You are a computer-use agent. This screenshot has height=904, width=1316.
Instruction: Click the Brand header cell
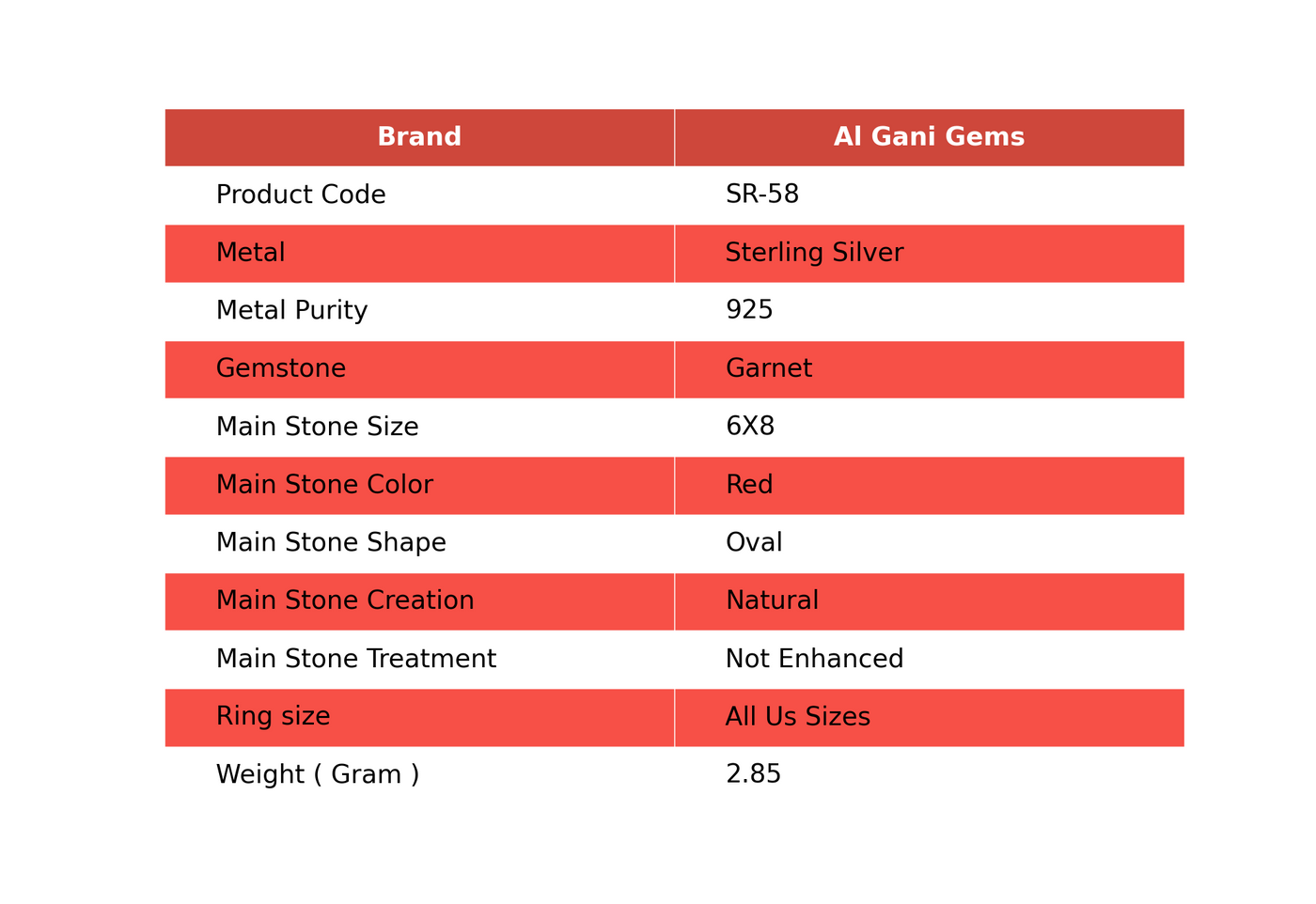coord(419,137)
